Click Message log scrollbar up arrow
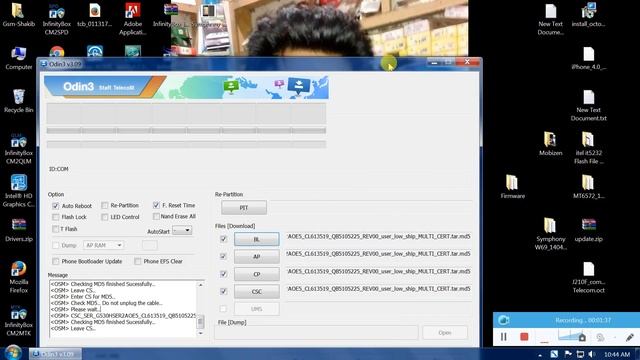The image size is (640, 360). point(200,284)
